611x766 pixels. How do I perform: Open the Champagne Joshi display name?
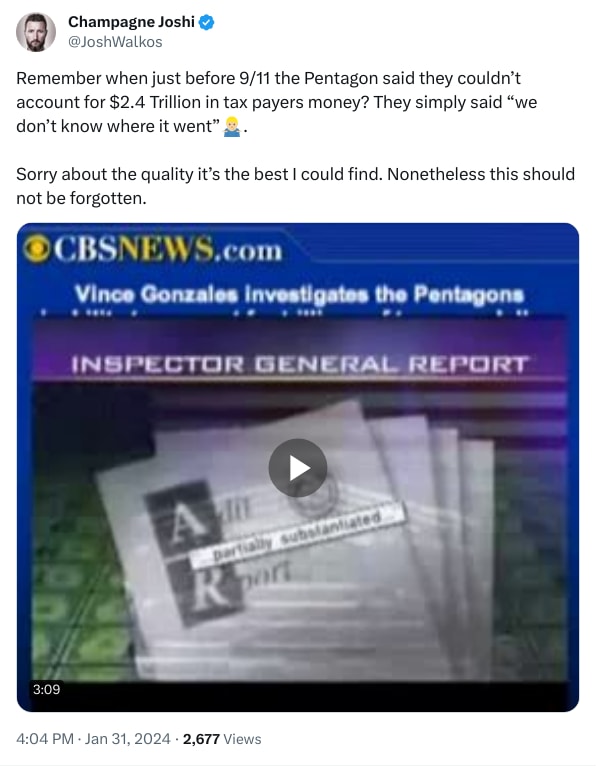click(x=131, y=22)
